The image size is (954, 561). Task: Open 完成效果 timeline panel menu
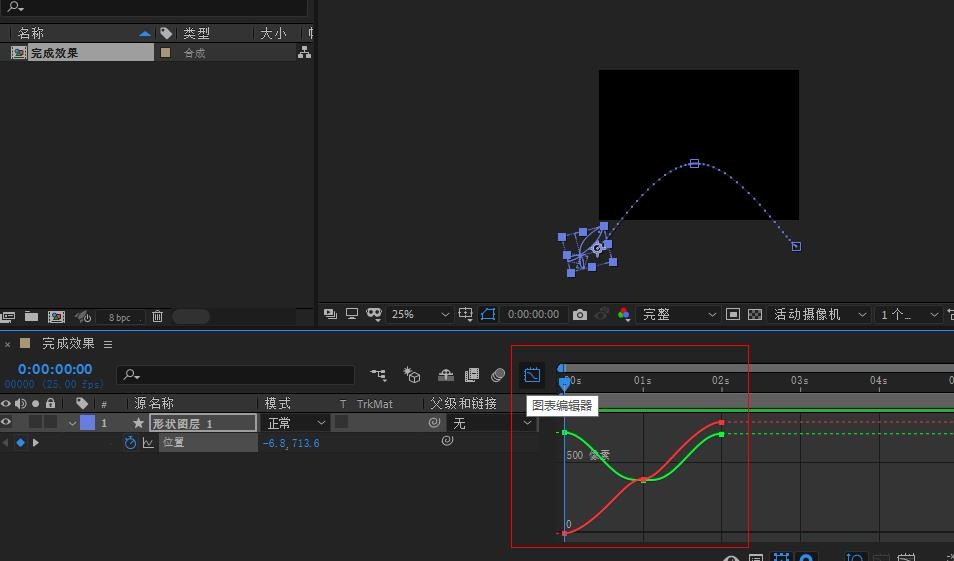point(108,344)
